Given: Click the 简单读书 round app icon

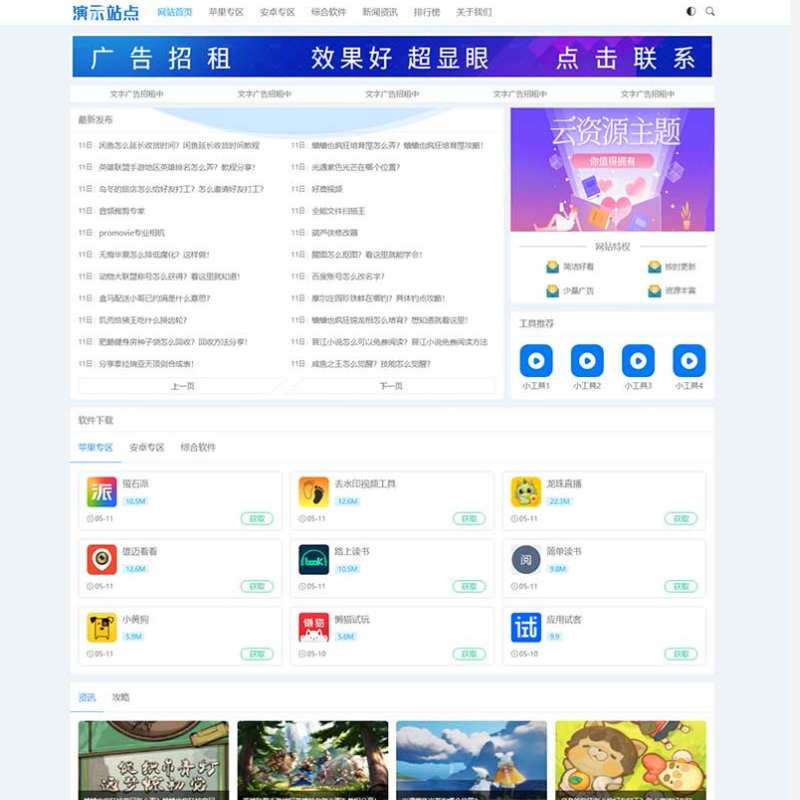Looking at the screenshot, I should coord(526,560).
